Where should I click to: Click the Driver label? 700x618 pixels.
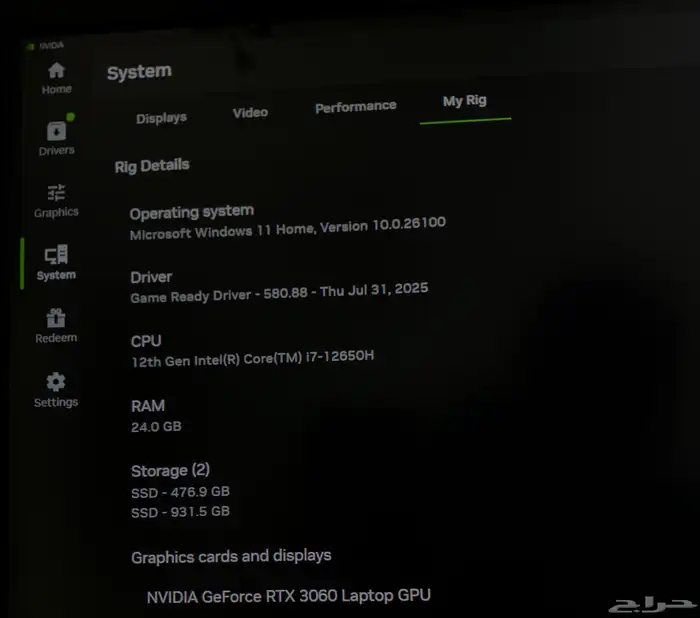coord(151,277)
